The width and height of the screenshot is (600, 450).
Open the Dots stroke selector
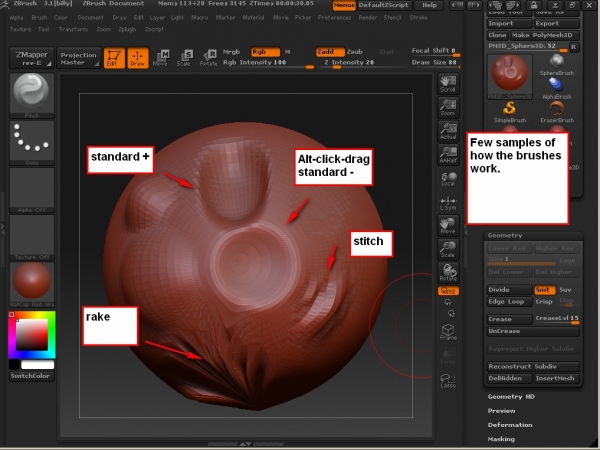[x=32, y=142]
